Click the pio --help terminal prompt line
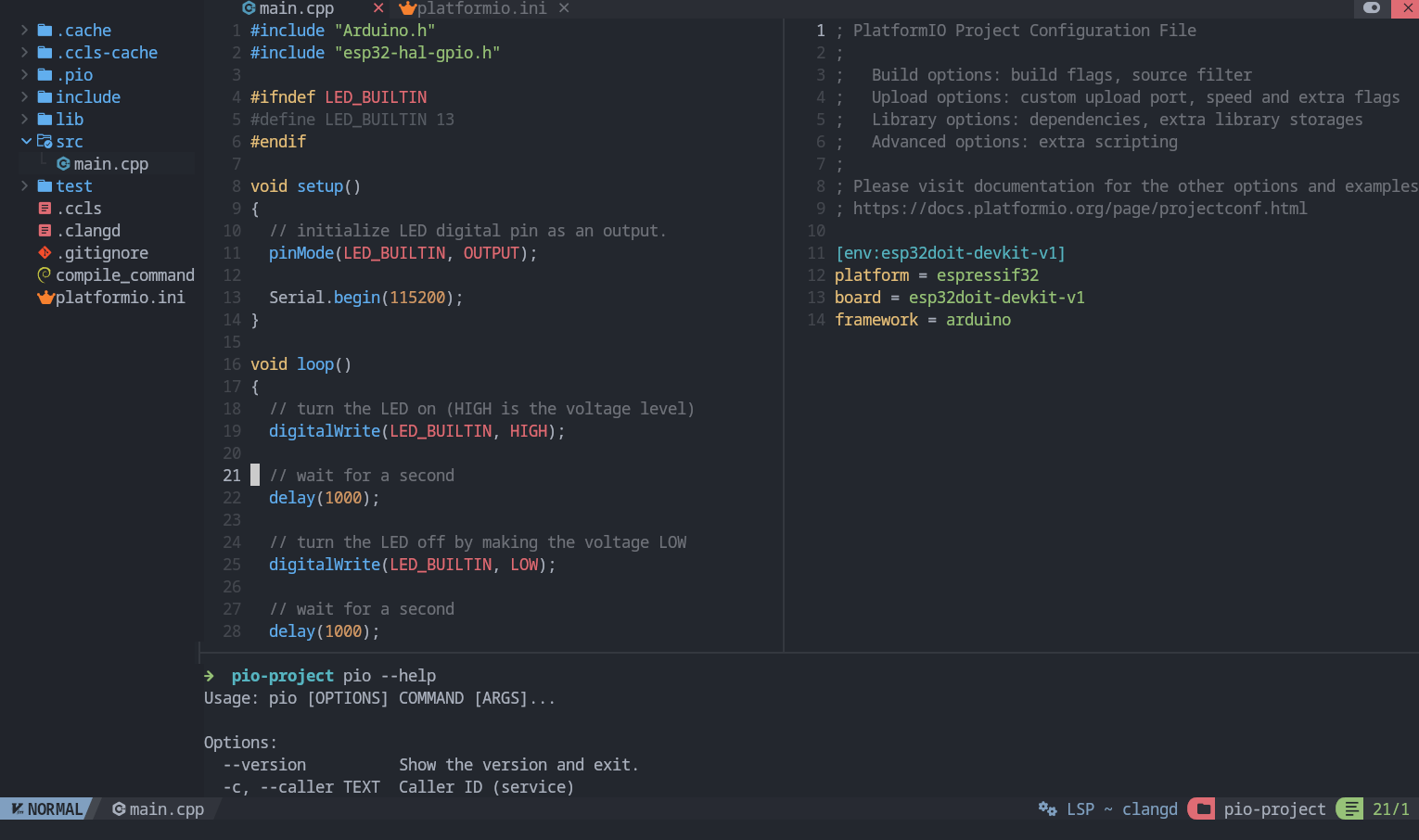 click(x=320, y=676)
